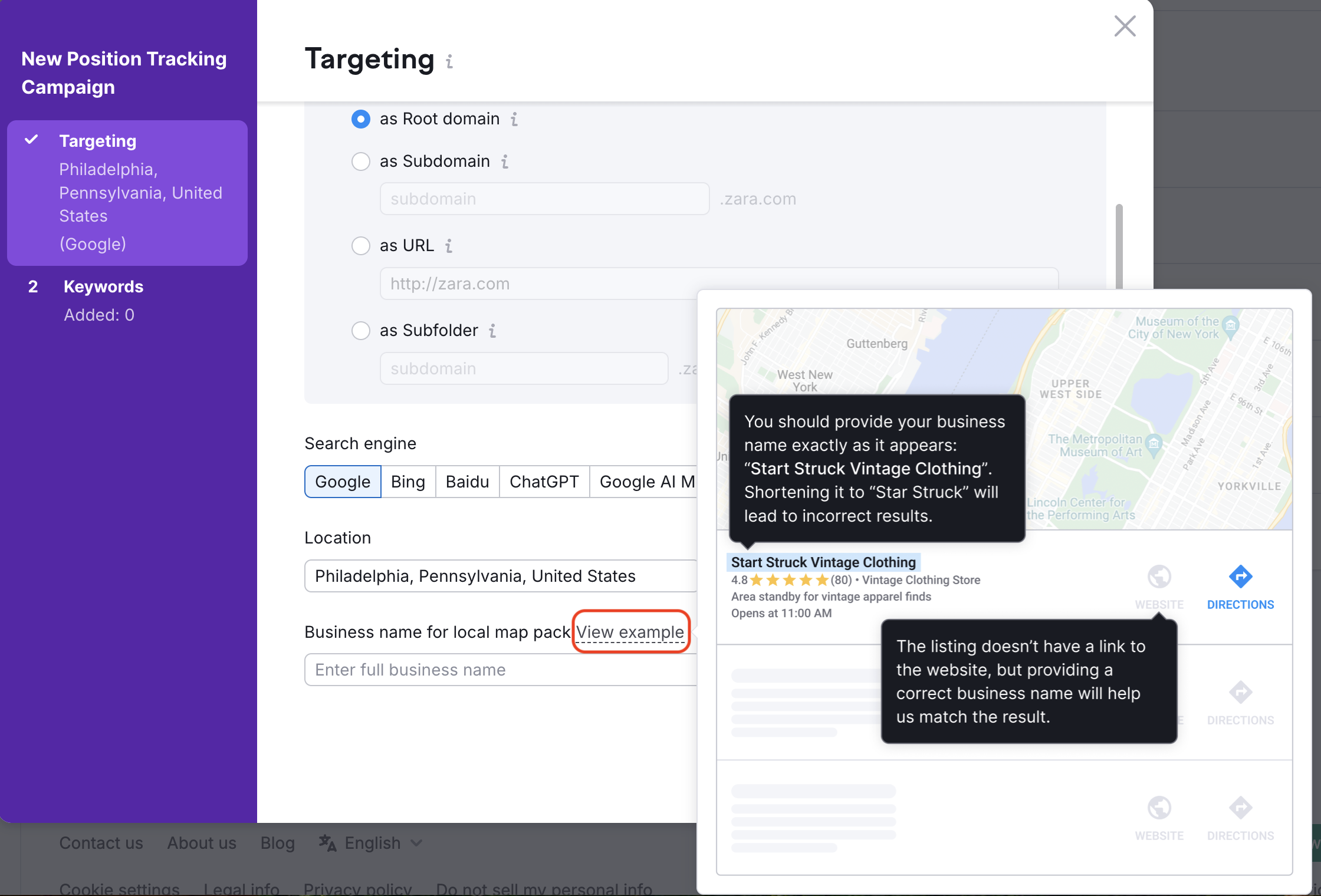Screen dimensions: 1321x896
Task: Choose the as URL targeting option
Action: (x=360, y=246)
